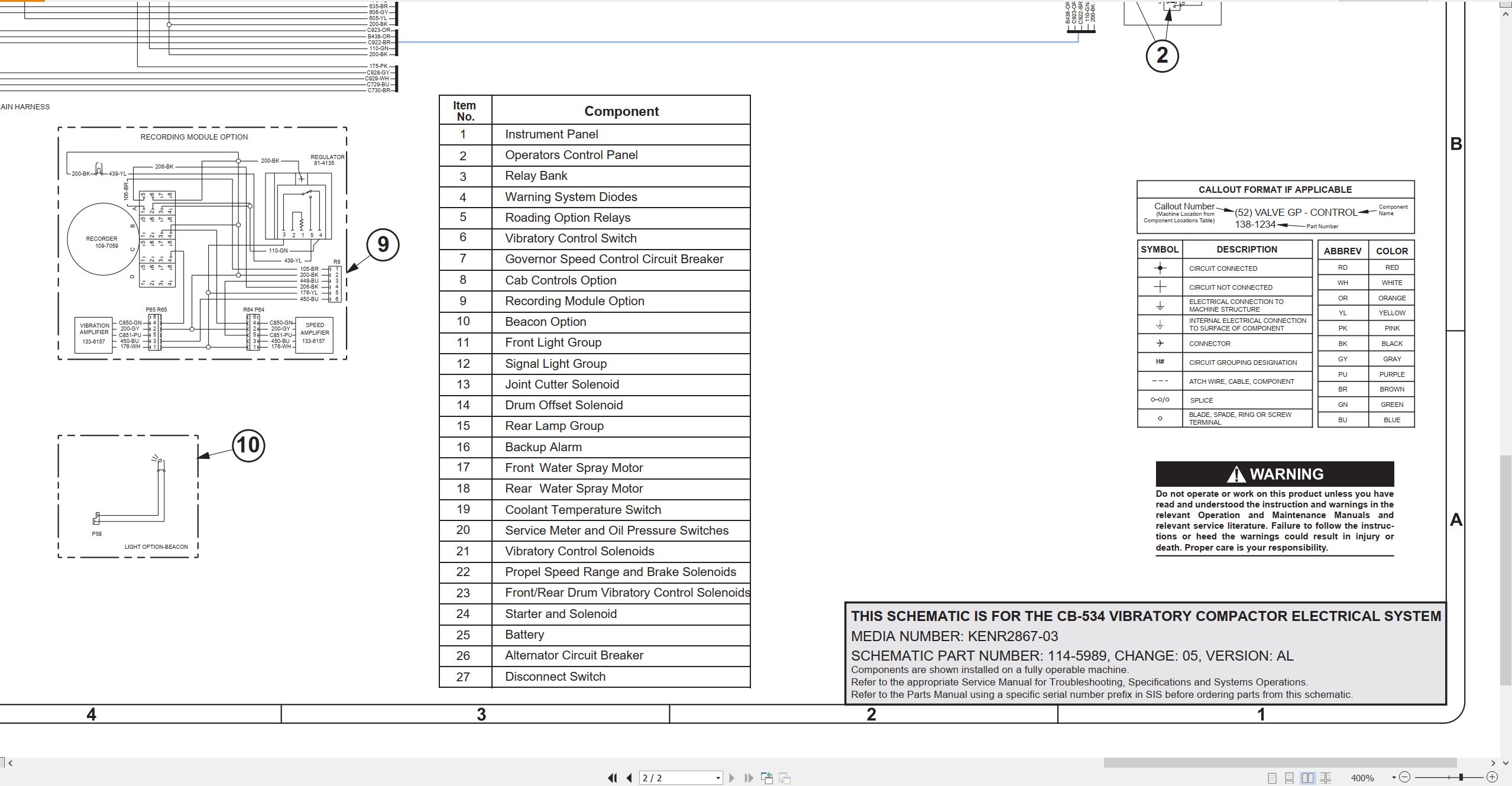
Task: Click the 'LIGHT OPTION-BEACON' diagram label
Action: (x=156, y=547)
